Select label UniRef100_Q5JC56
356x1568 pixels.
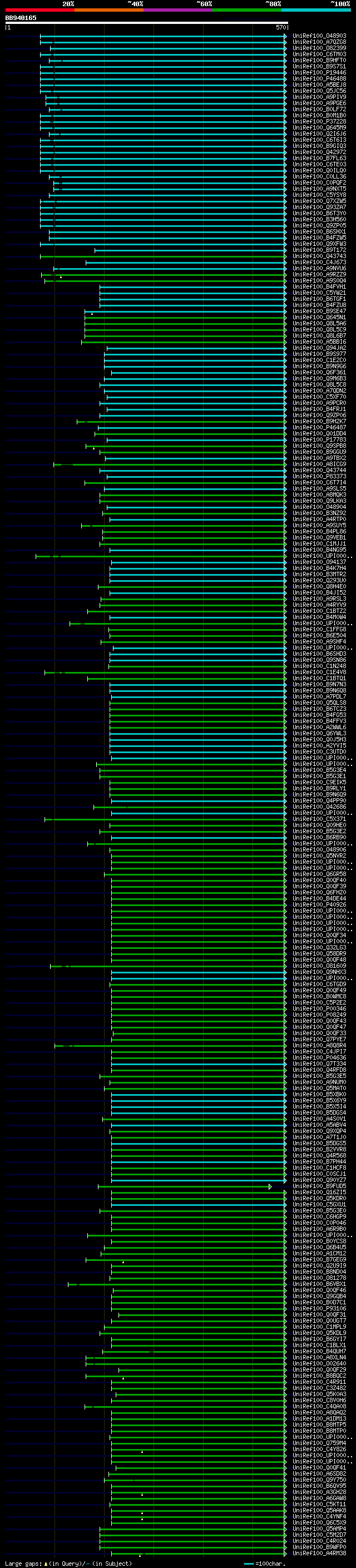click(x=319, y=91)
